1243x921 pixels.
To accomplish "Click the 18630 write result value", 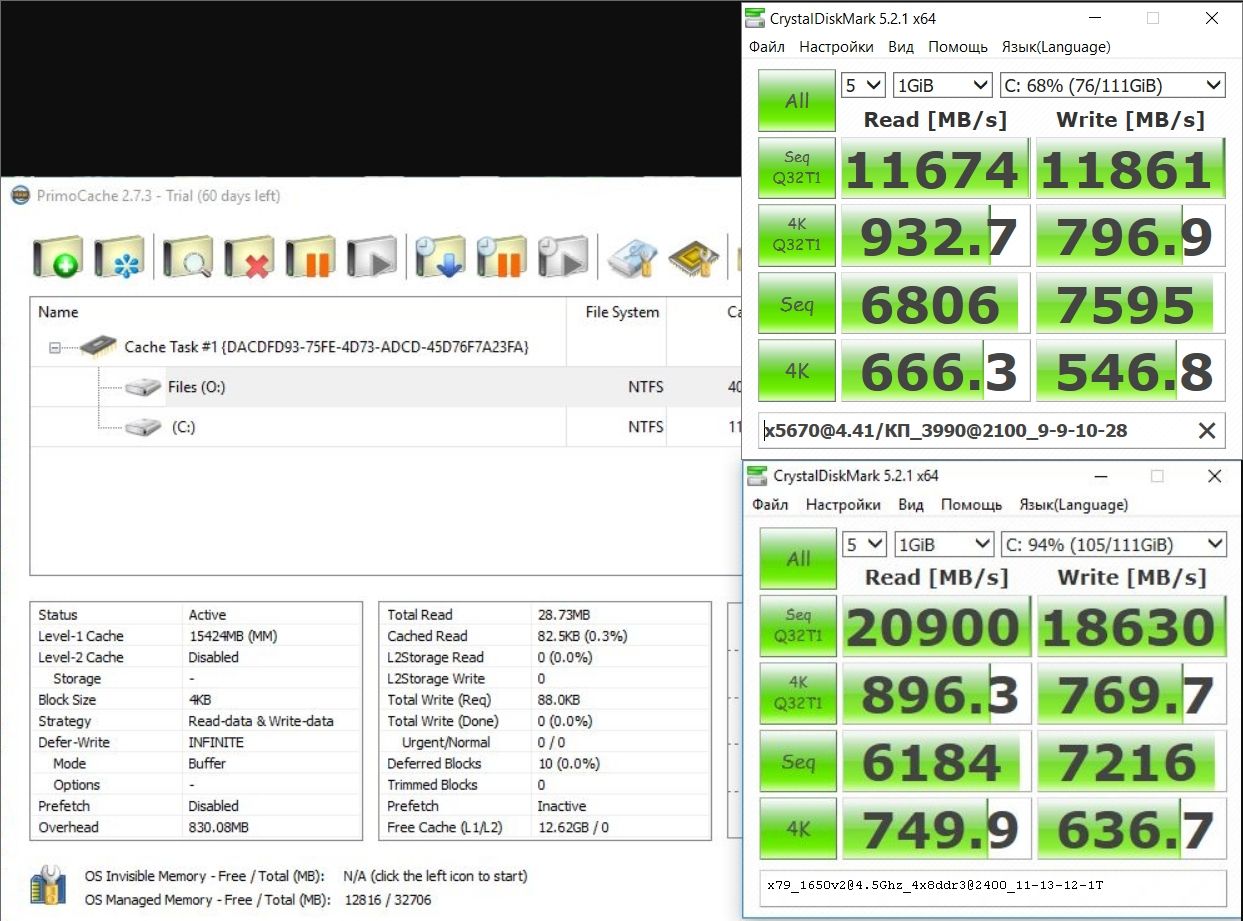I will click(1132, 626).
